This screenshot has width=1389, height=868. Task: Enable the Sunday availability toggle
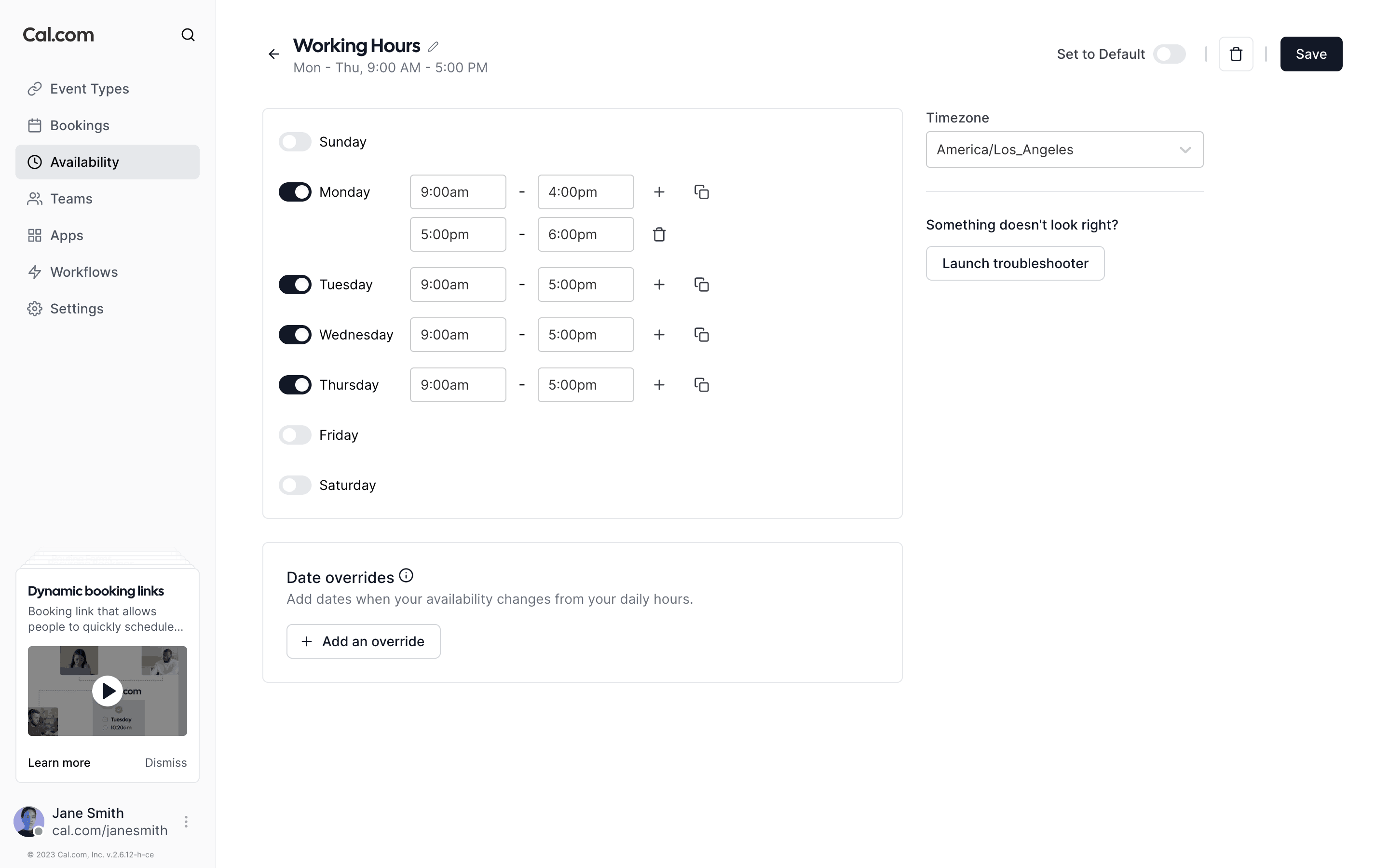pos(295,142)
